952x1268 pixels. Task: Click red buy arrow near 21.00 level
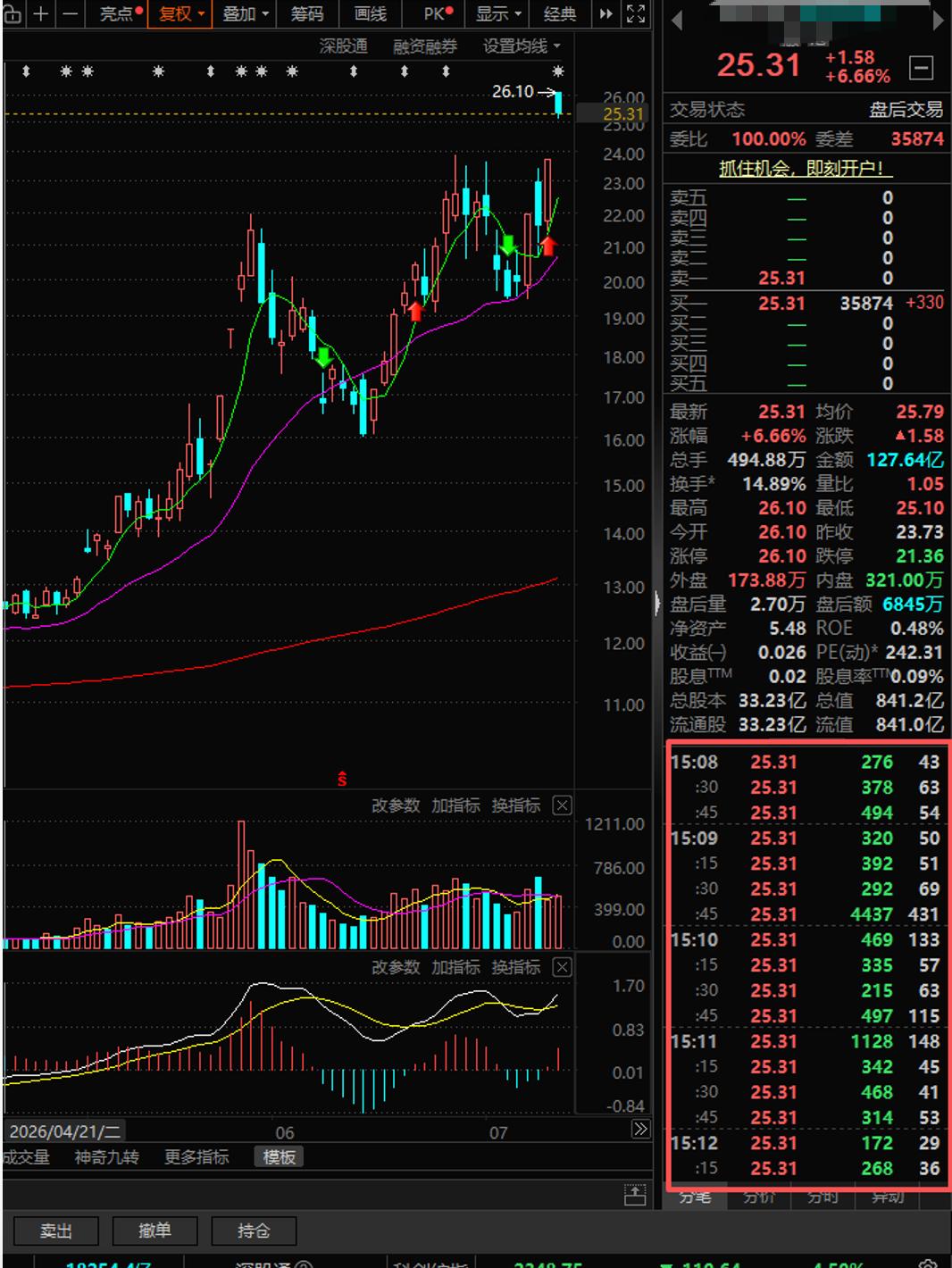548,245
